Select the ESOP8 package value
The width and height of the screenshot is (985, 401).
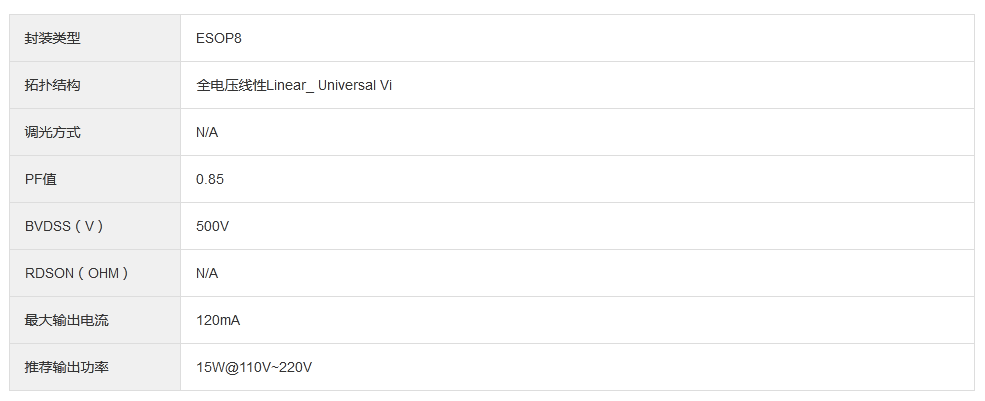tap(219, 39)
